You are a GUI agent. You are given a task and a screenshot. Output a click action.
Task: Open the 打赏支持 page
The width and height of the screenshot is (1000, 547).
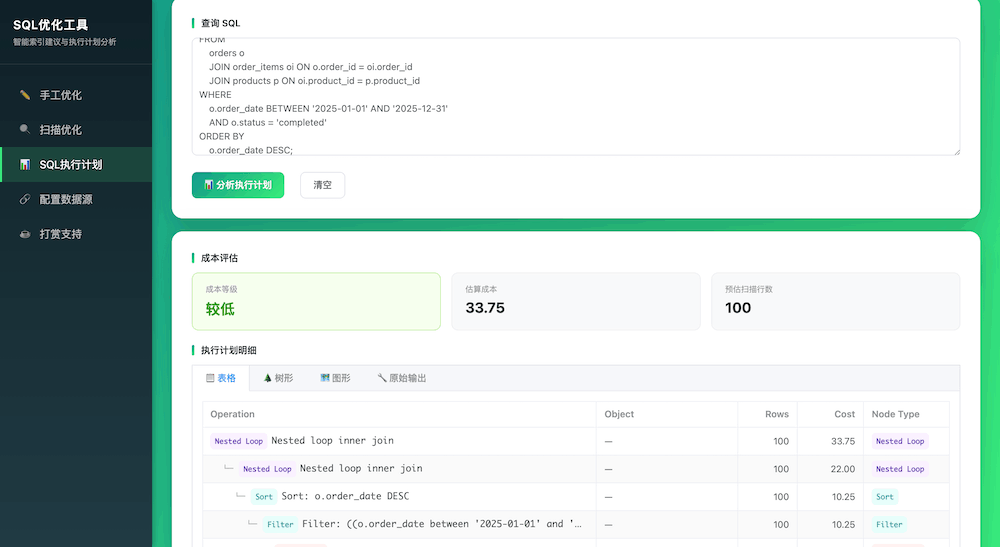point(77,234)
